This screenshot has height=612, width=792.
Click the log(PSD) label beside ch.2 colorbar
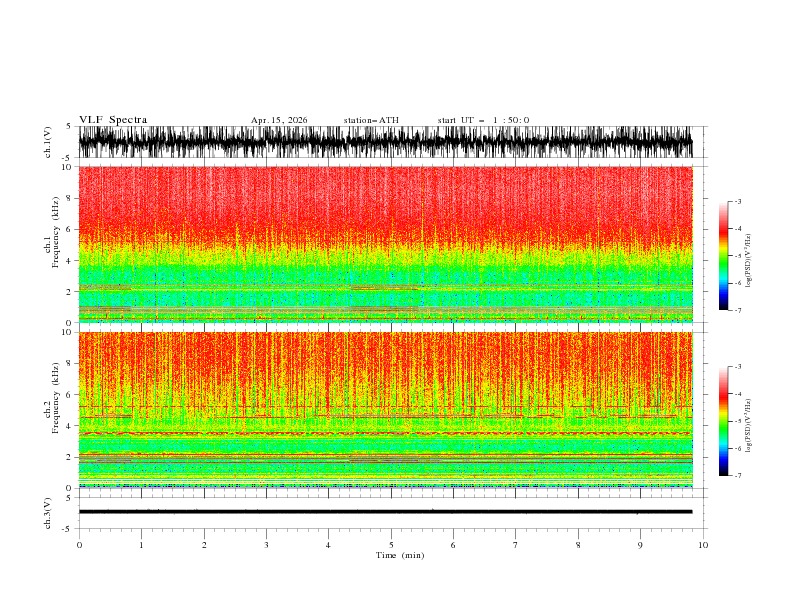pos(749,426)
